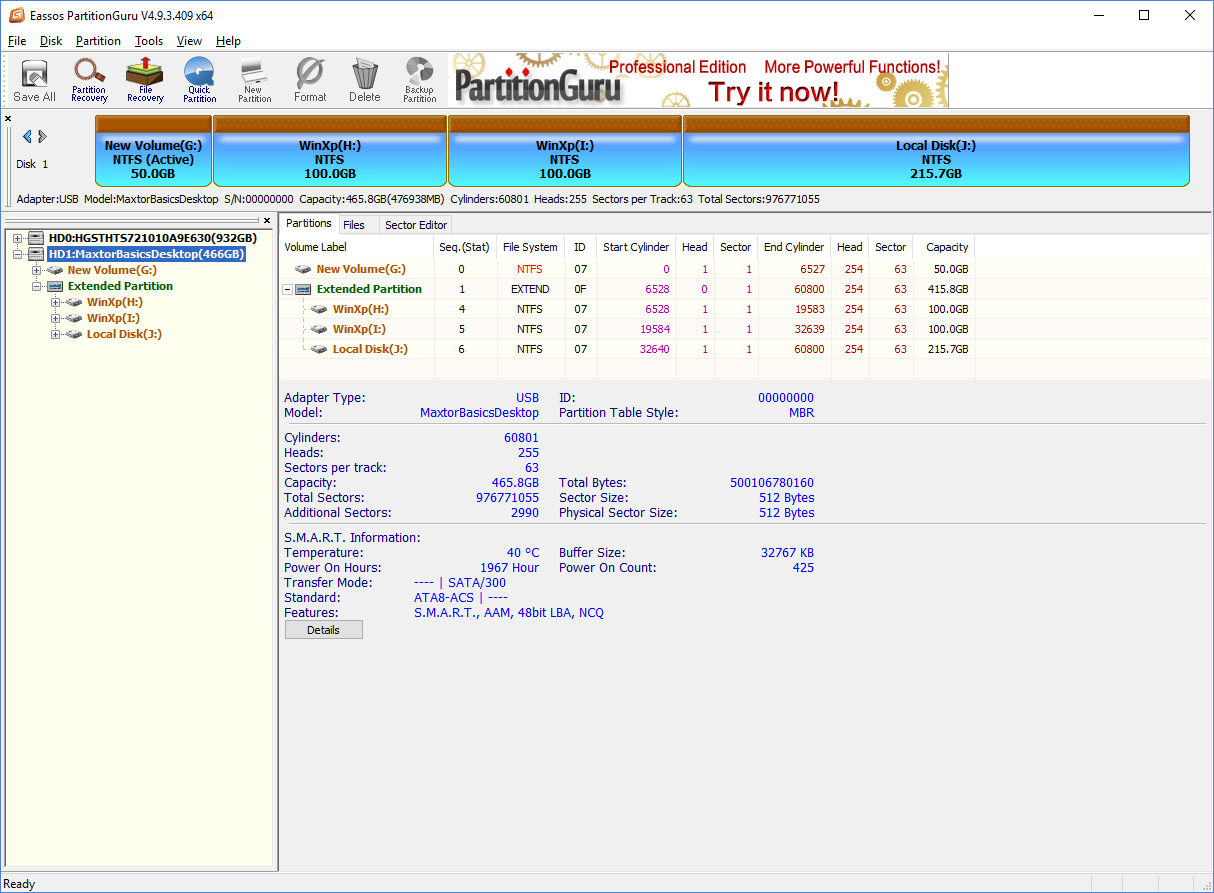
Task: Sort by the File System column header
Action: tap(530, 247)
